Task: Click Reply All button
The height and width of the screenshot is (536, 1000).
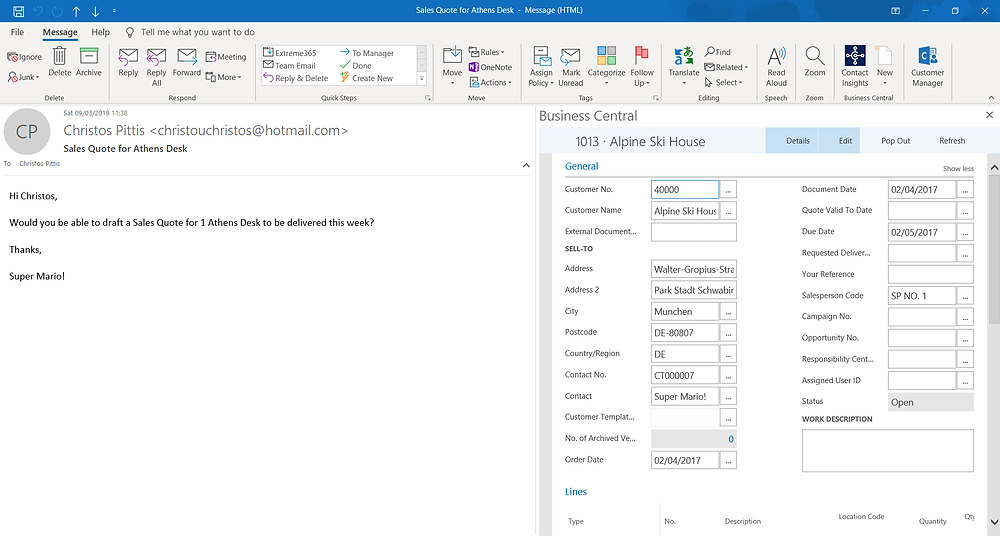Action: (x=156, y=67)
